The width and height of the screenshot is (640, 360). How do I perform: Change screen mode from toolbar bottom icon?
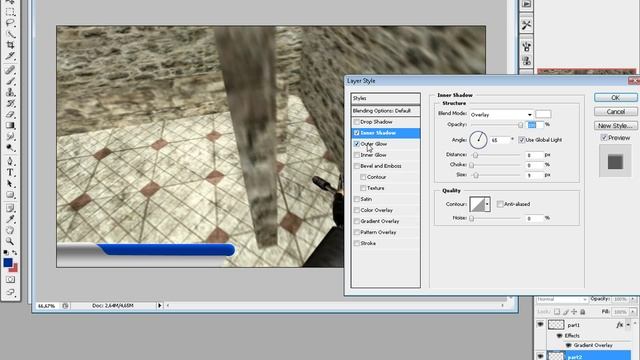coord(10,292)
